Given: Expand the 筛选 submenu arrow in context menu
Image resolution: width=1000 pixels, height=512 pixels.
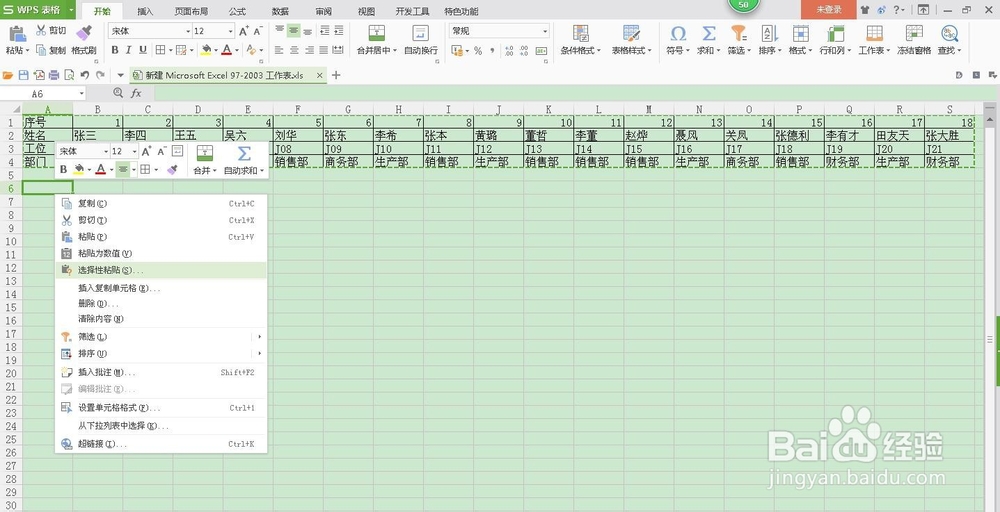Looking at the screenshot, I should [260, 336].
